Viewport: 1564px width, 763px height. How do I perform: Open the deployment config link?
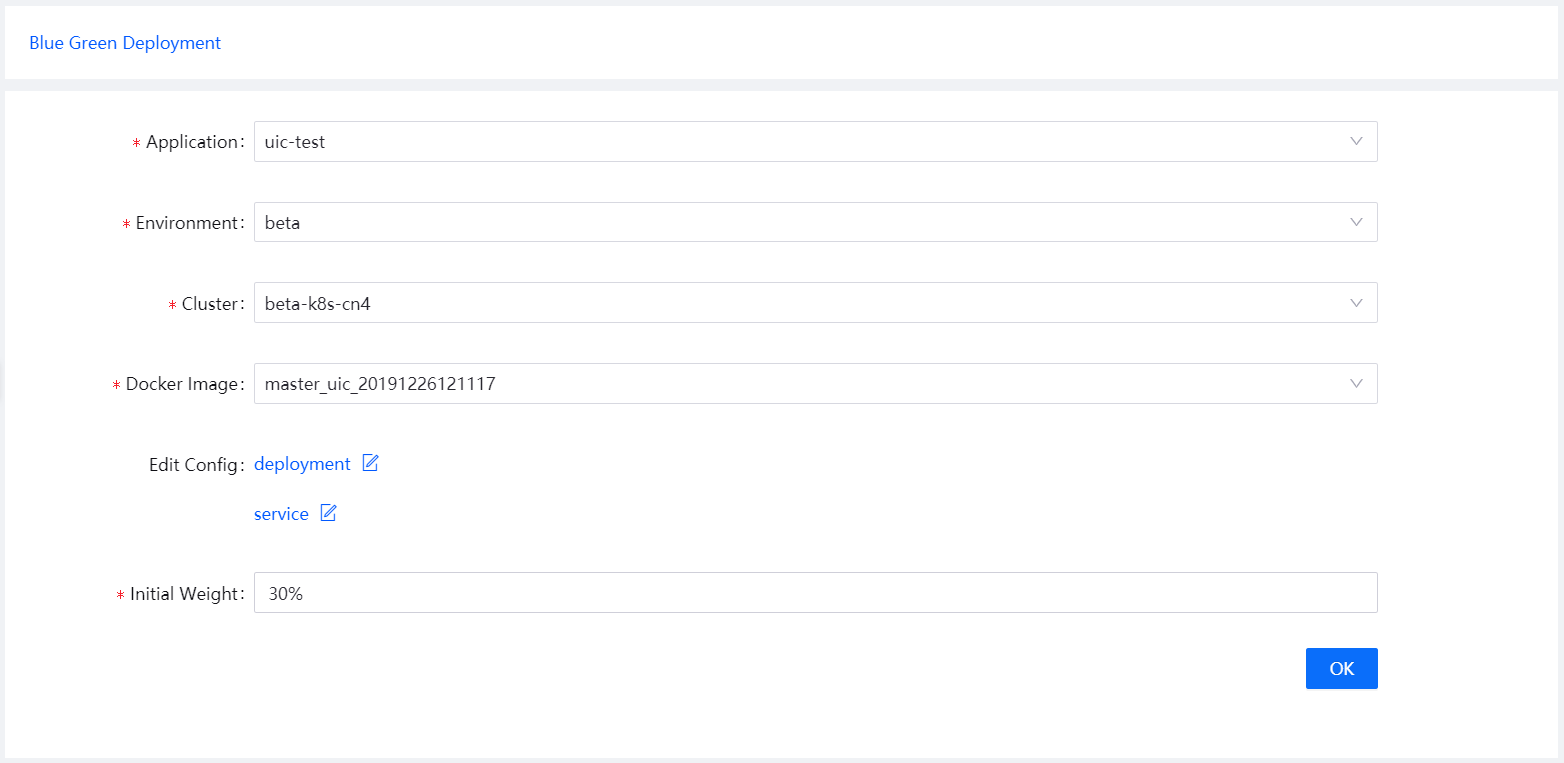coord(302,464)
